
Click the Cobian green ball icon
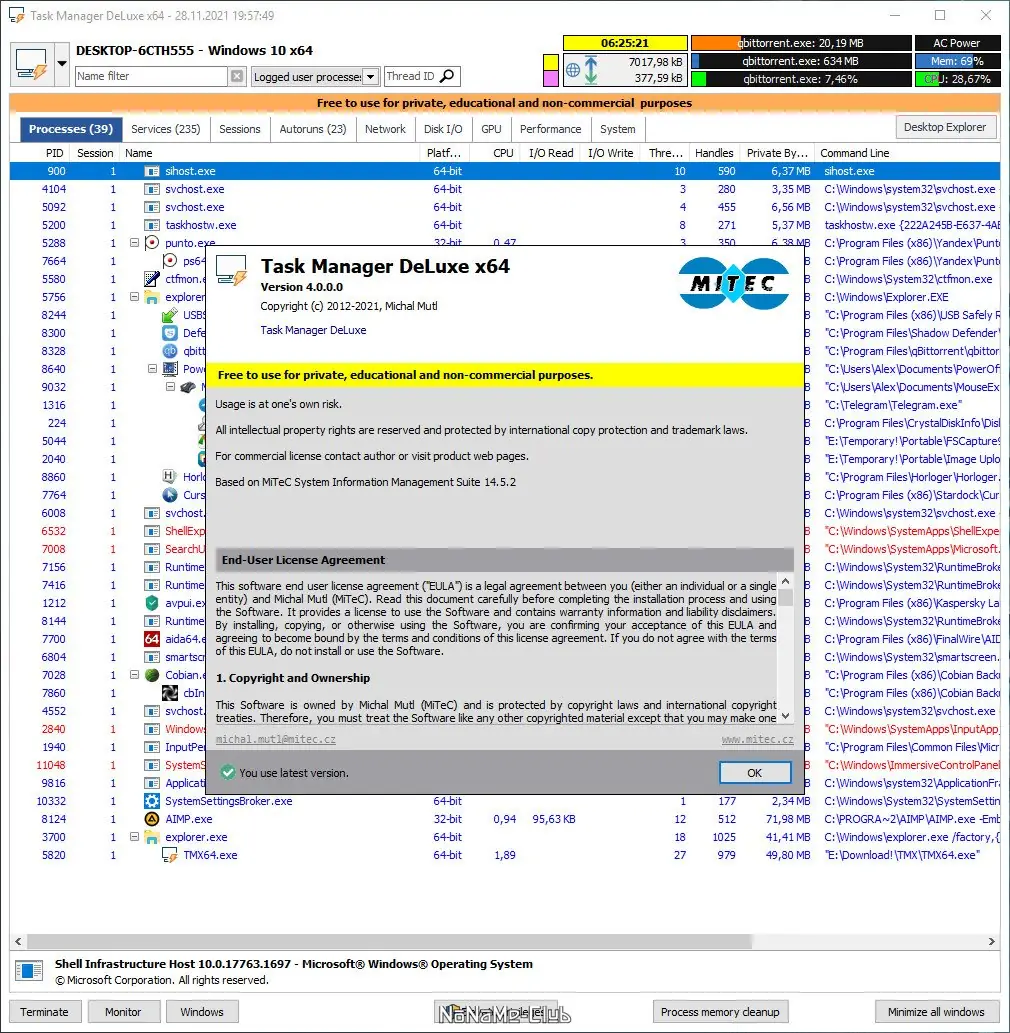click(152, 675)
